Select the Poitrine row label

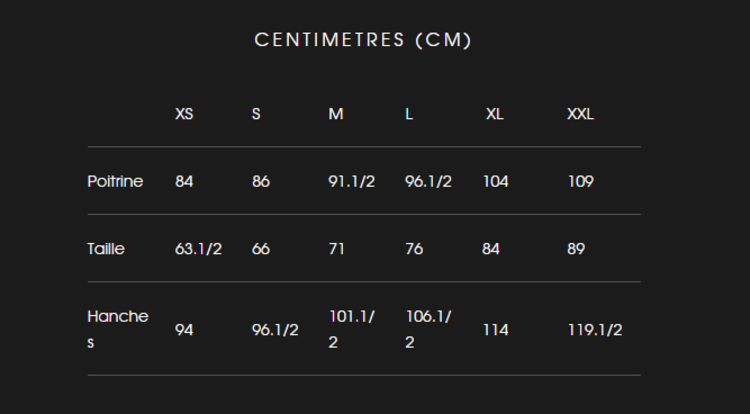coord(115,181)
